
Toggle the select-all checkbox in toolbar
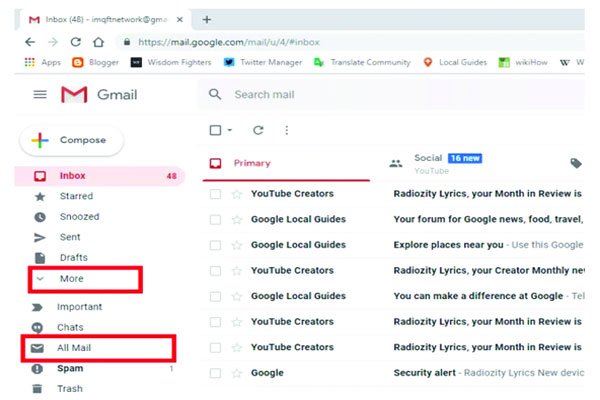(x=215, y=130)
